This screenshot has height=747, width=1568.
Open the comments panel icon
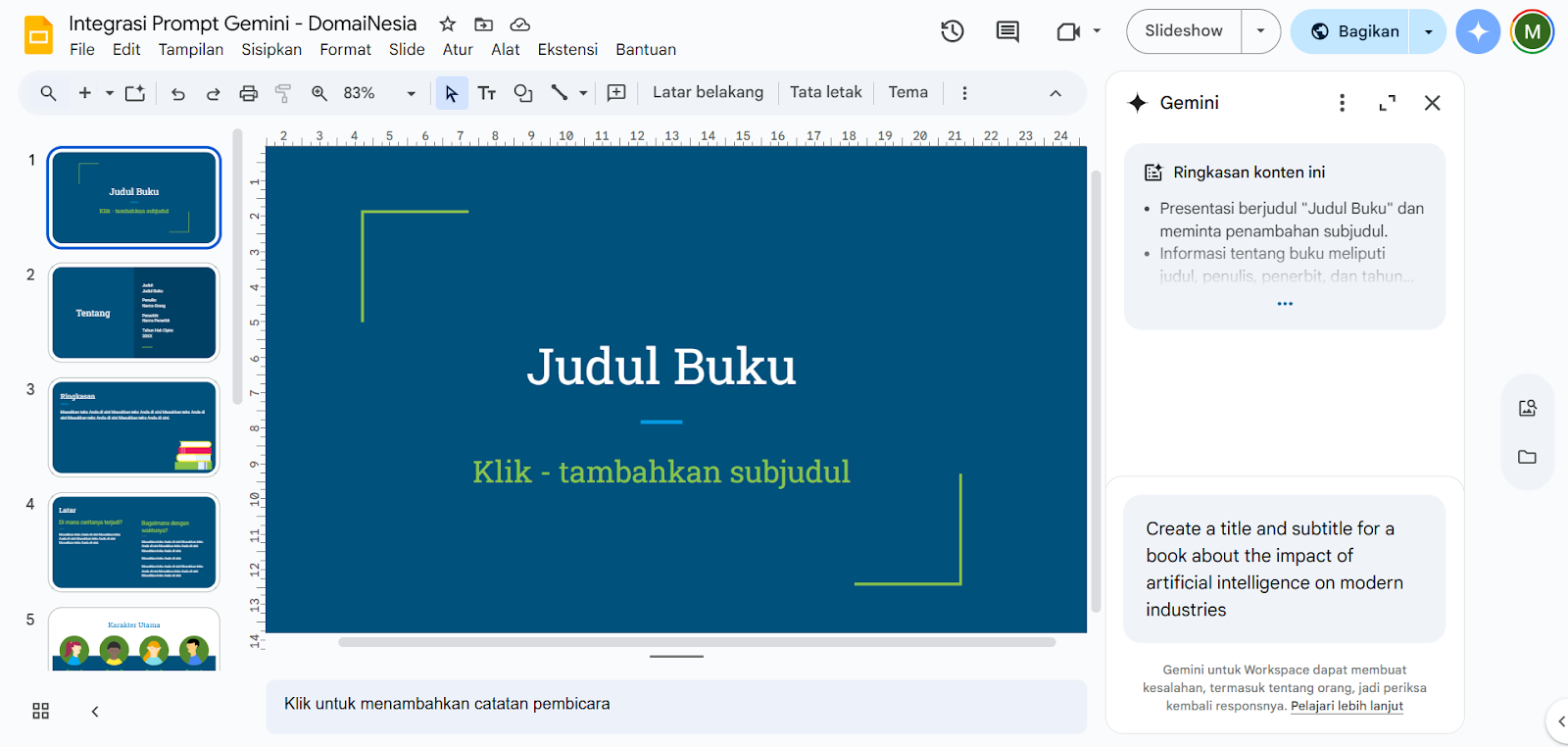tap(1007, 31)
